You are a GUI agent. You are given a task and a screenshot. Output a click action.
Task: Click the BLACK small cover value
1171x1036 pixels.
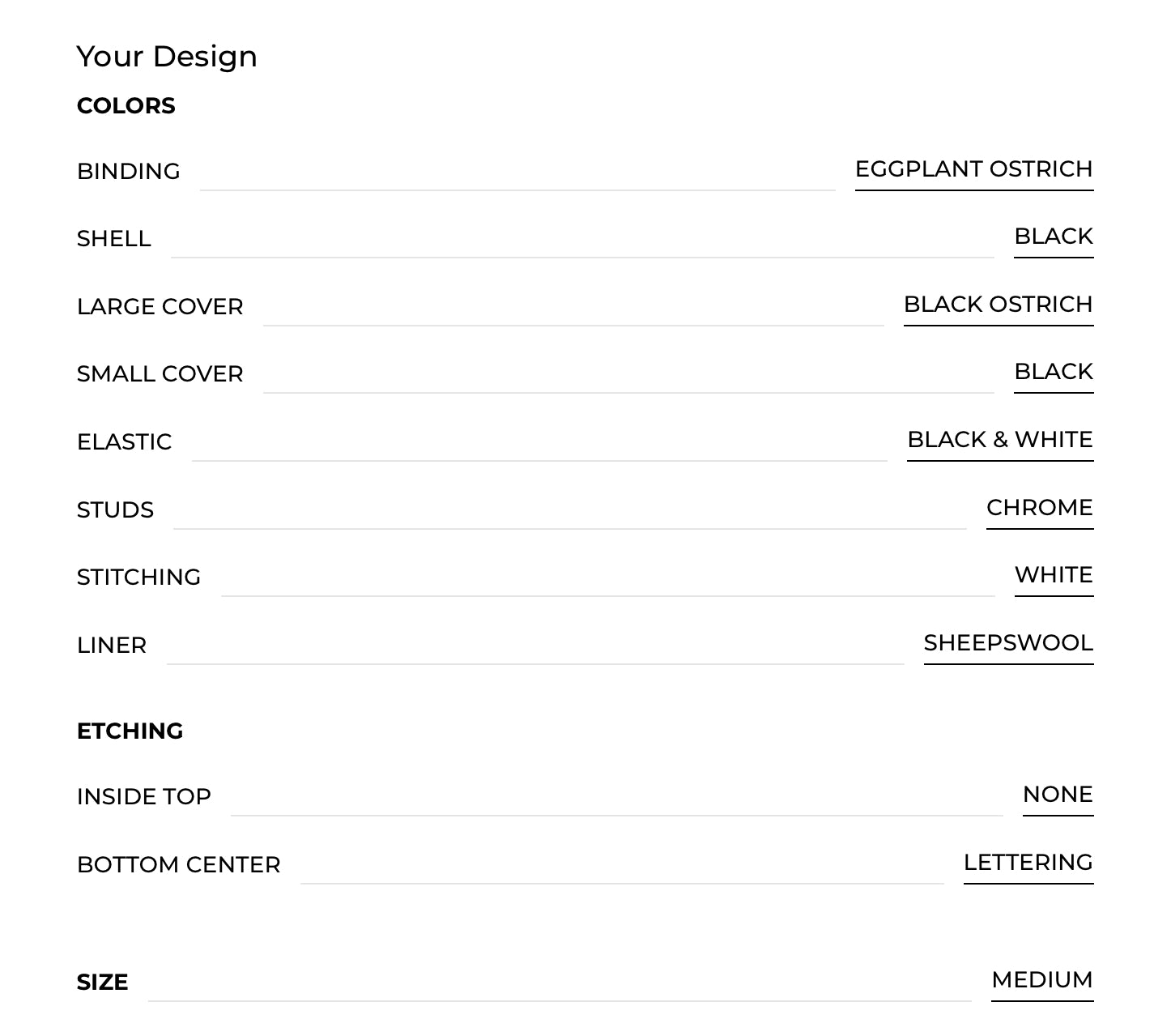[1054, 372]
